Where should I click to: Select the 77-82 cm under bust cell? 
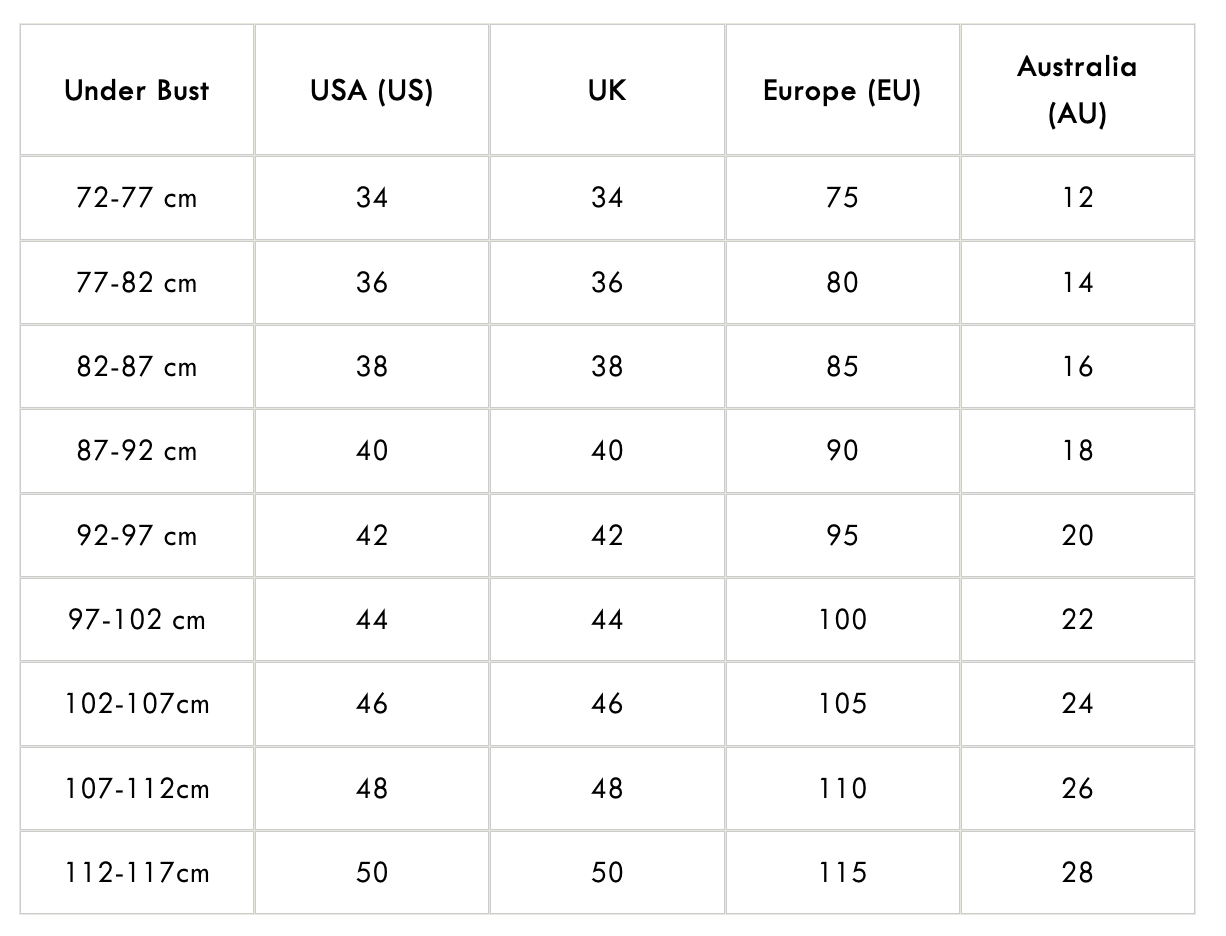pyautogui.click(x=137, y=283)
